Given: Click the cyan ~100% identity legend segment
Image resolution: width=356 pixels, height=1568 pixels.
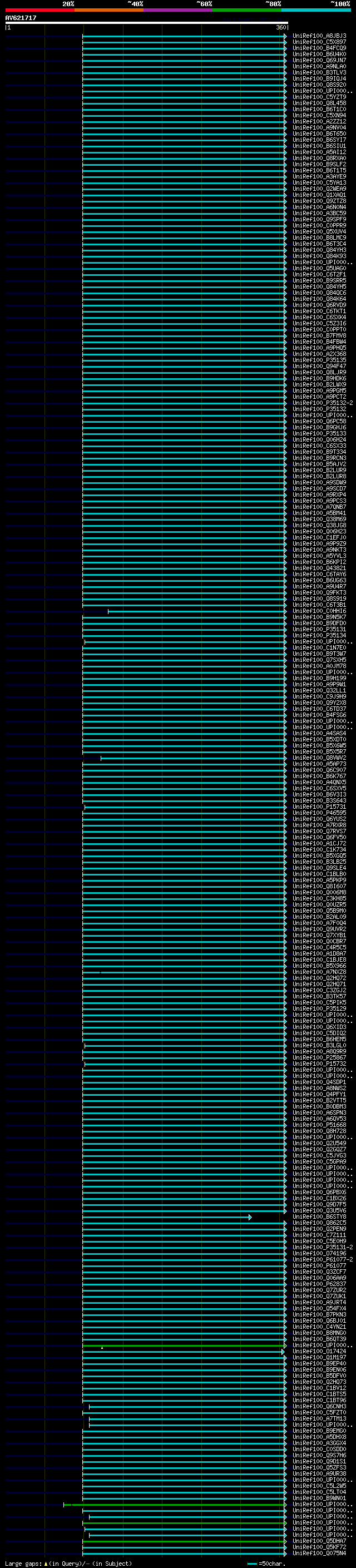Looking at the screenshot, I should pyautogui.click(x=316, y=10).
